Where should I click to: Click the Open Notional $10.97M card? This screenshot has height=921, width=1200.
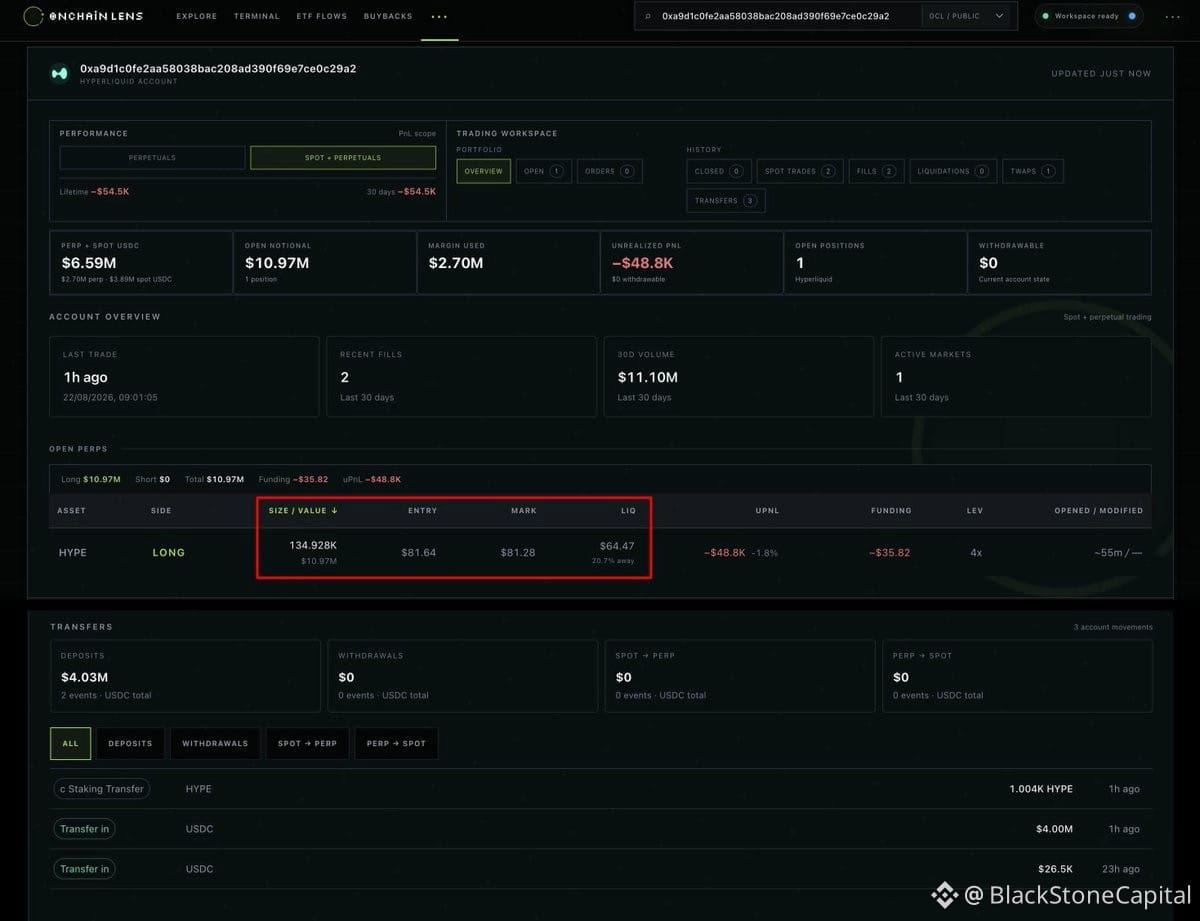coord(324,262)
